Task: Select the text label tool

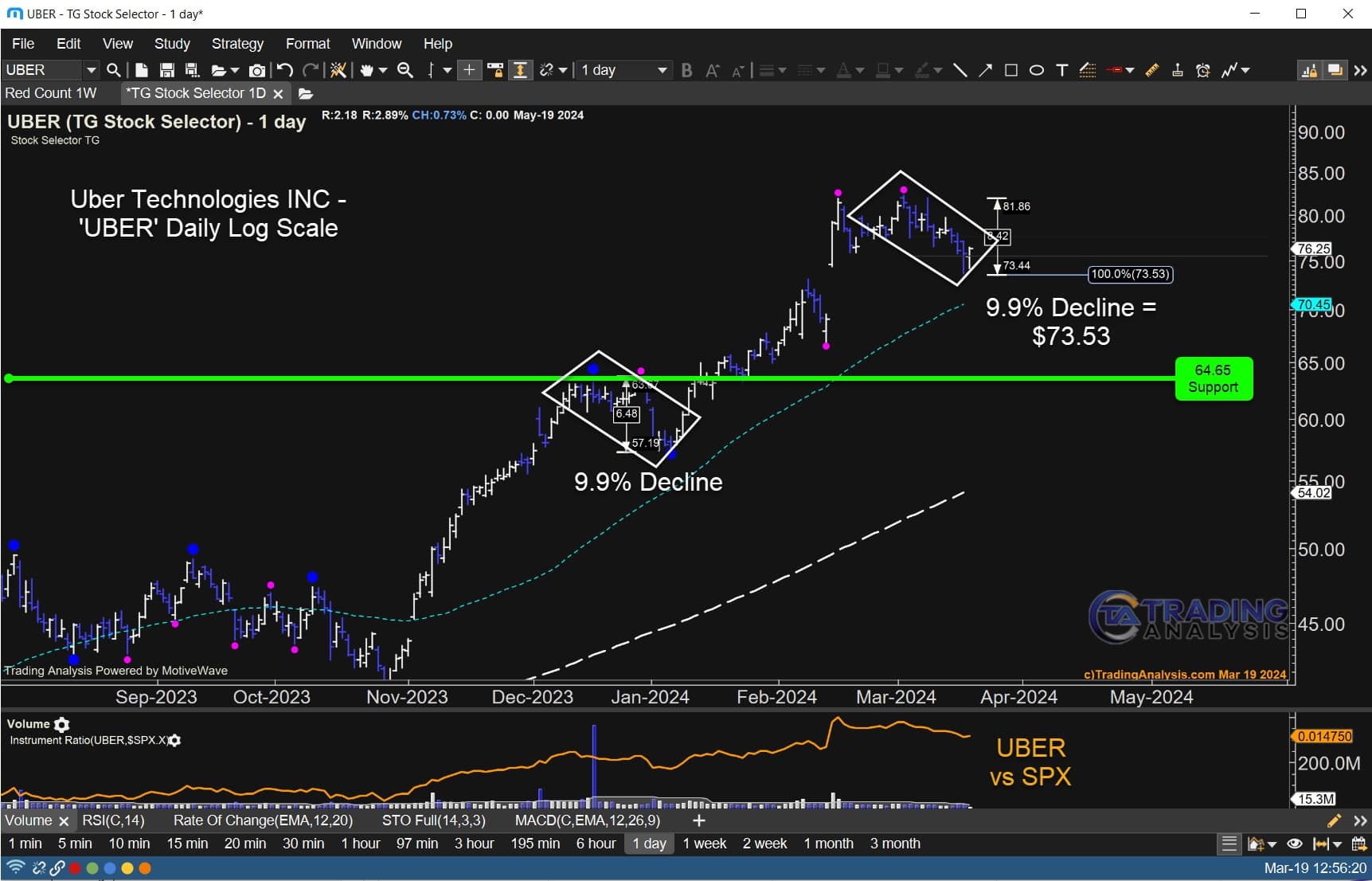Action: click(x=1061, y=70)
